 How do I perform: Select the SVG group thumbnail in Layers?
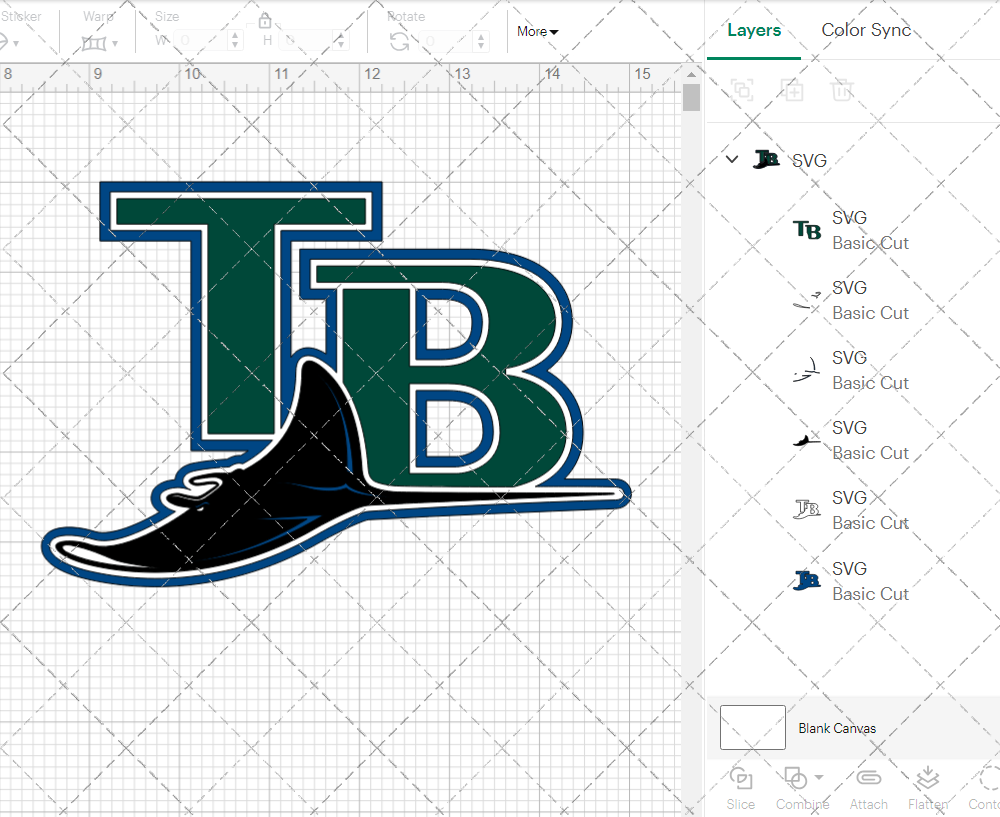[x=766, y=159]
